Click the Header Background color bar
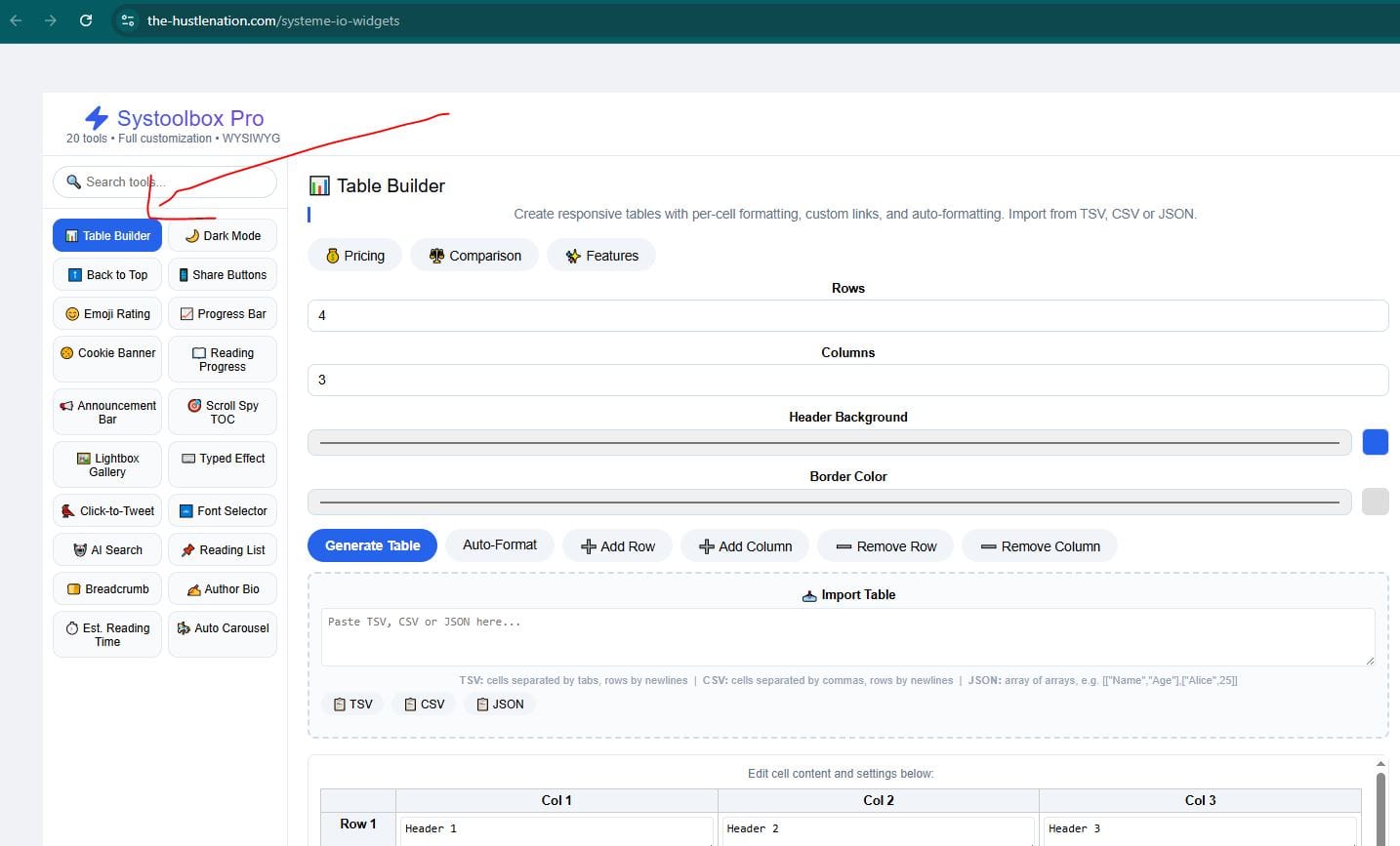The image size is (1400, 846). pyautogui.click(x=830, y=443)
